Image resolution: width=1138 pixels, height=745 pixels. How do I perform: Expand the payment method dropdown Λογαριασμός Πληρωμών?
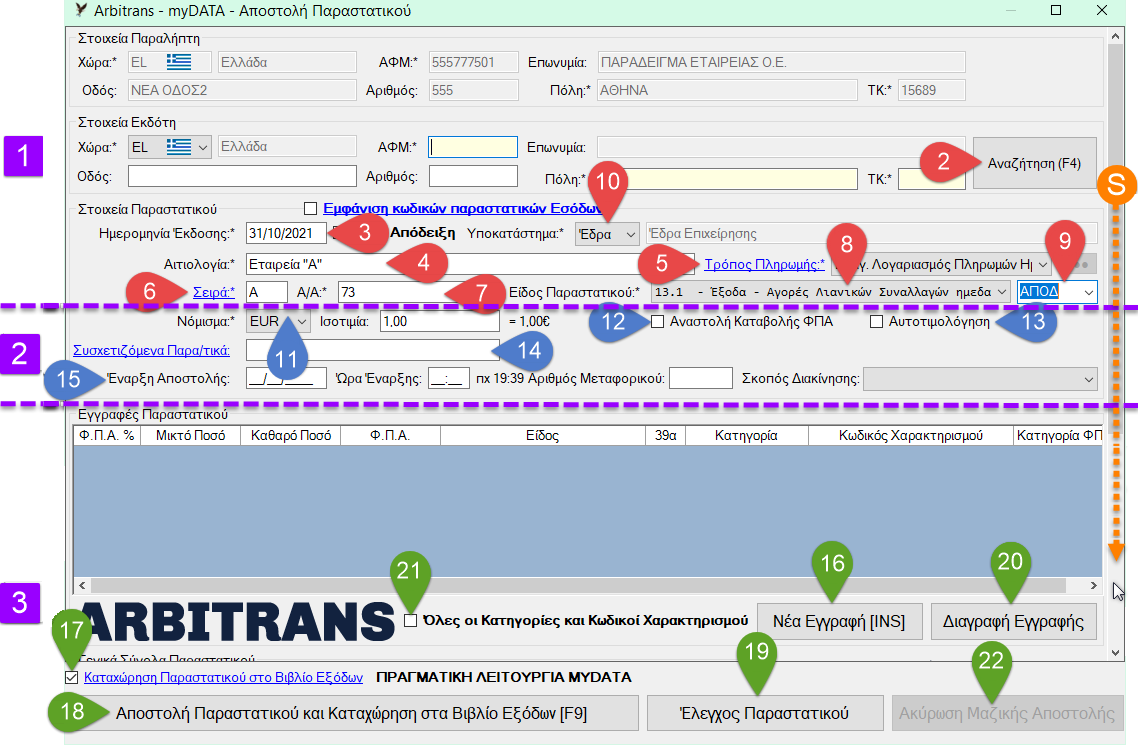tap(1042, 265)
